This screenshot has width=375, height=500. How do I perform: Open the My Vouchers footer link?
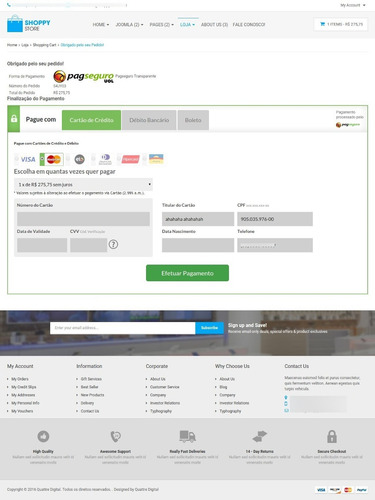click(22, 411)
